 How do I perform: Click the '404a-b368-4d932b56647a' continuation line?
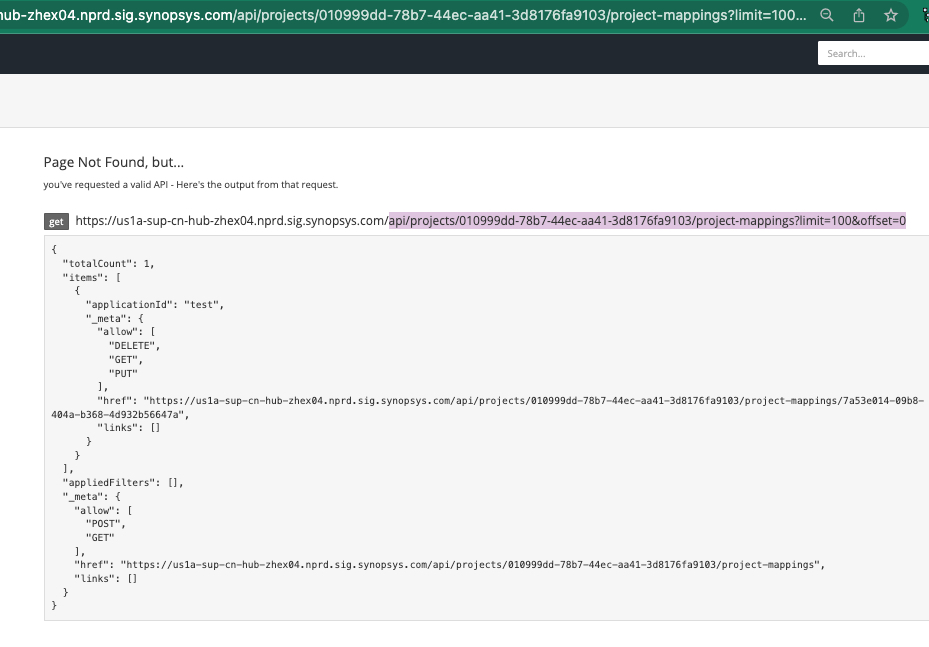coord(120,414)
